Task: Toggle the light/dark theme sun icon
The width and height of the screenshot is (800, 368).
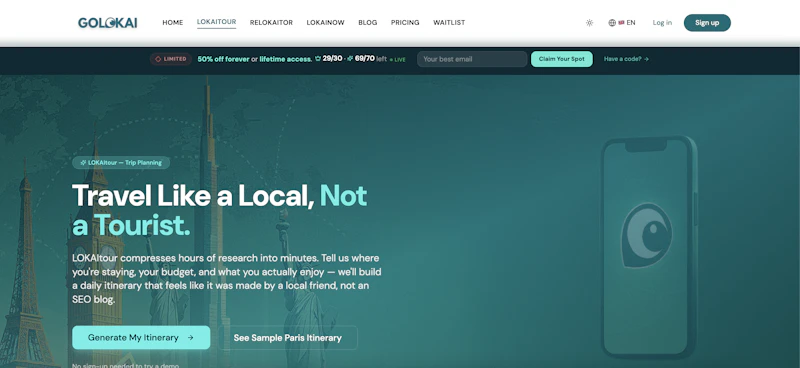Action: (x=589, y=22)
